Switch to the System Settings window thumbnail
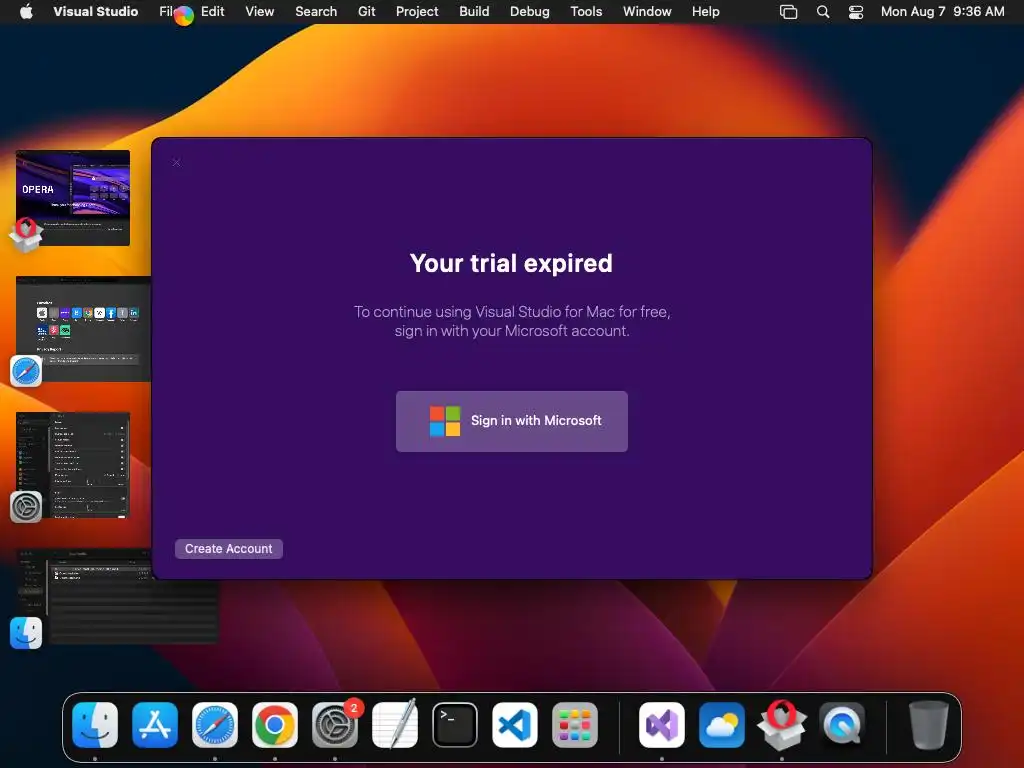Screen dimensions: 1024x768 tap(73, 465)
